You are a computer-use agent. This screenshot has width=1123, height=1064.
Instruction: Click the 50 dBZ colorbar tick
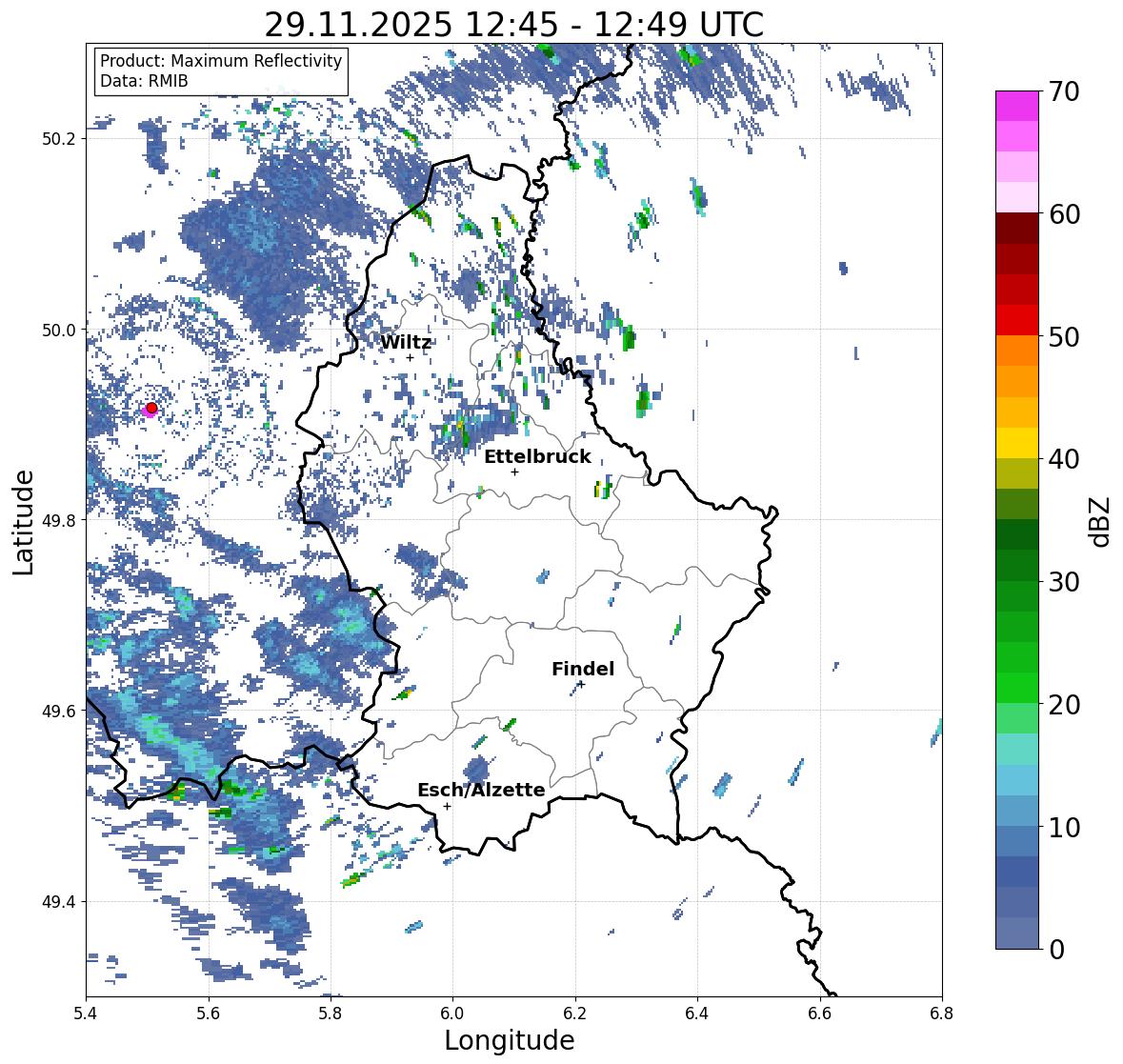(x=1063, y=336)
